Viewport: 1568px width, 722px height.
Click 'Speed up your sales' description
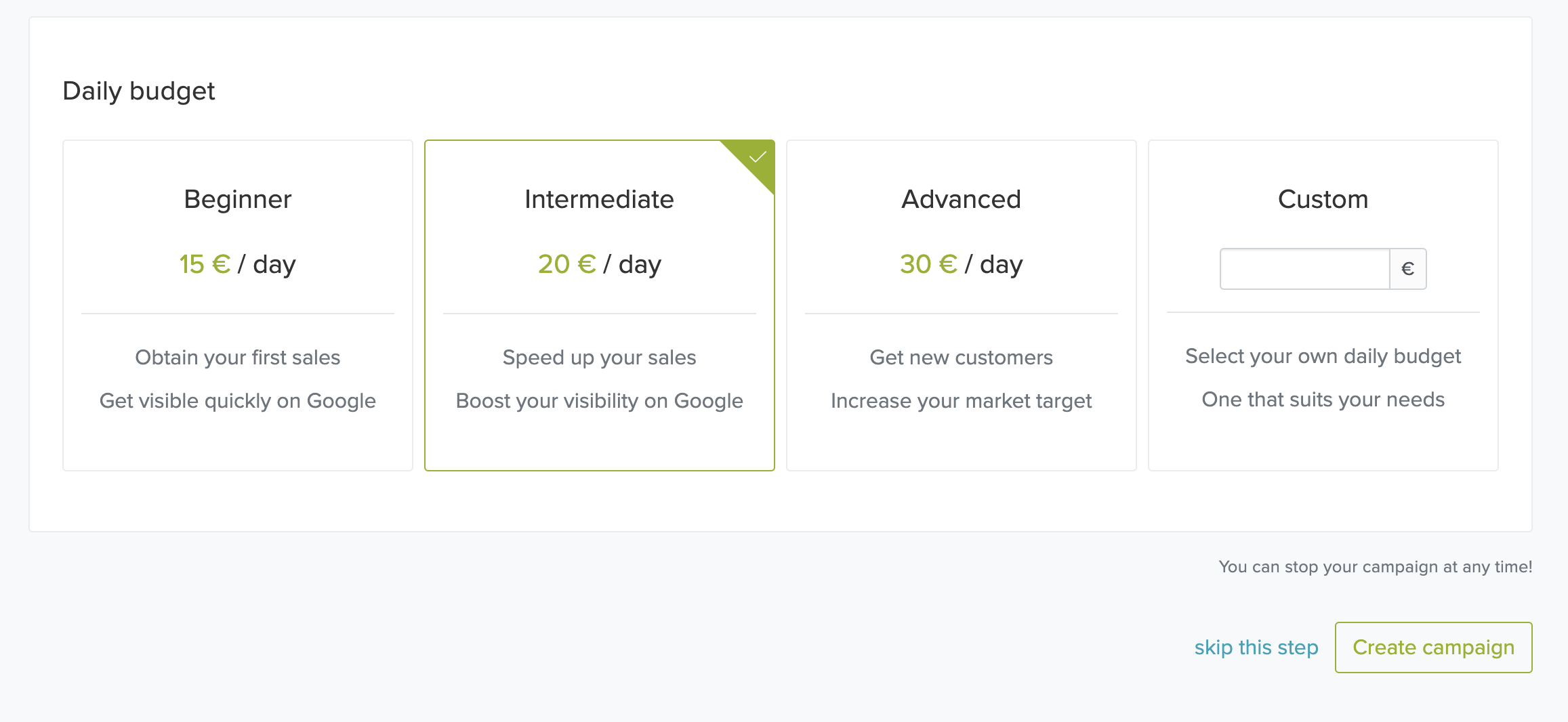point(599,358)
